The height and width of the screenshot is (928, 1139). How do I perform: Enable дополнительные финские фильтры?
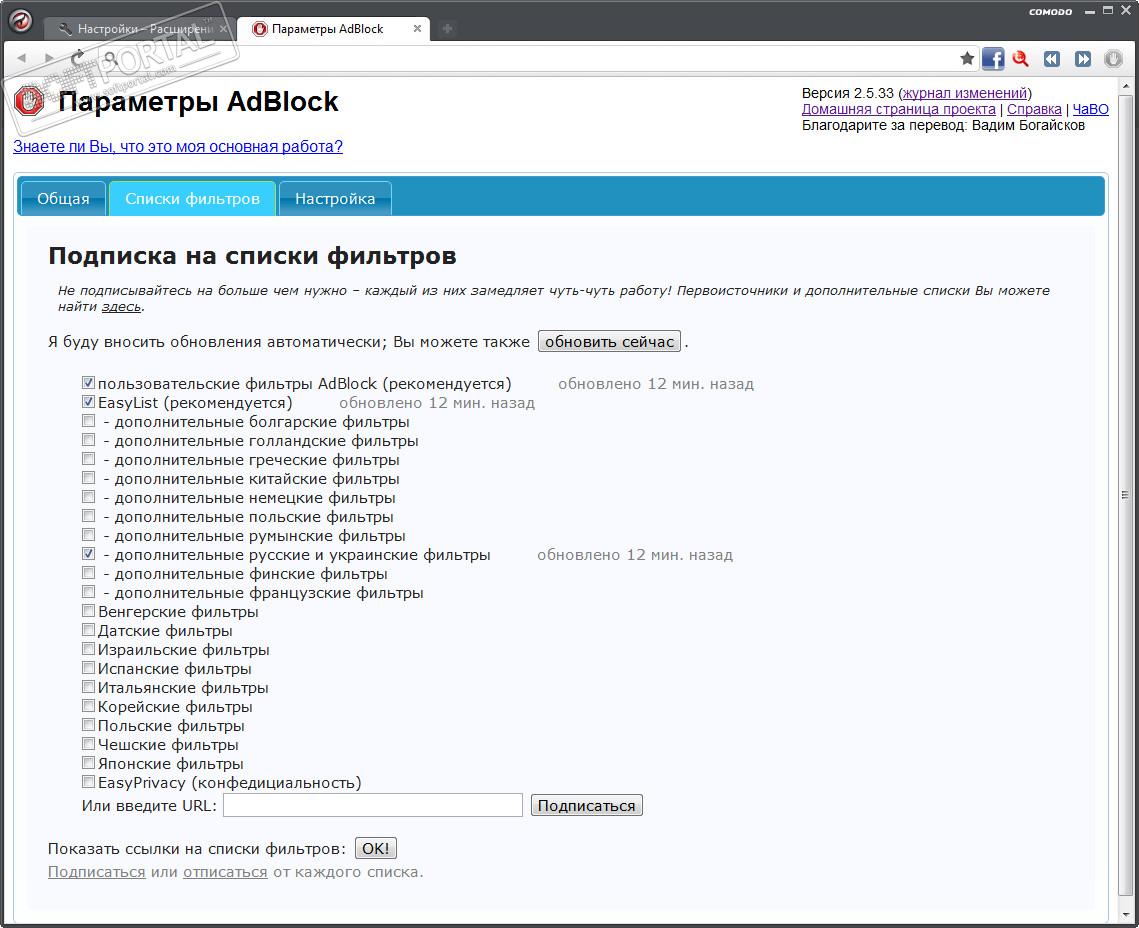[88, 572]
